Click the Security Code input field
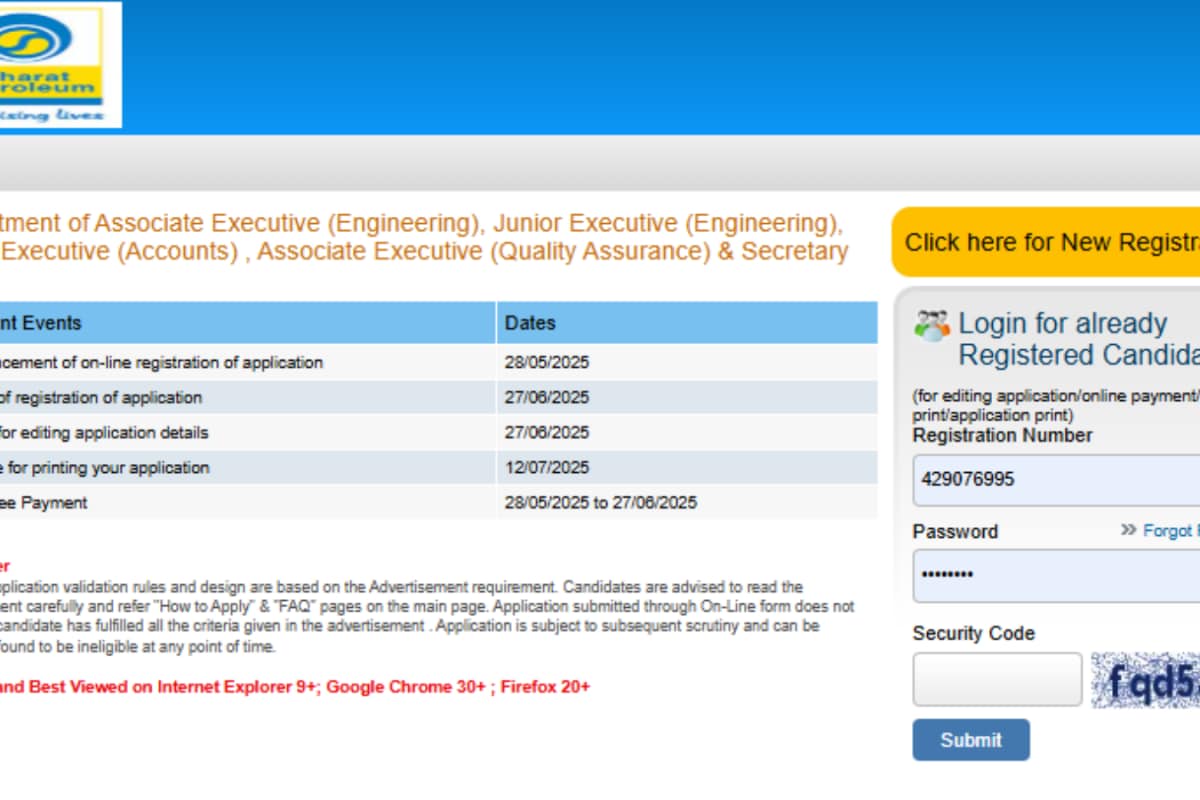Screen dimensions: 1200x800 pyautogui.click(x=997, y=679)
